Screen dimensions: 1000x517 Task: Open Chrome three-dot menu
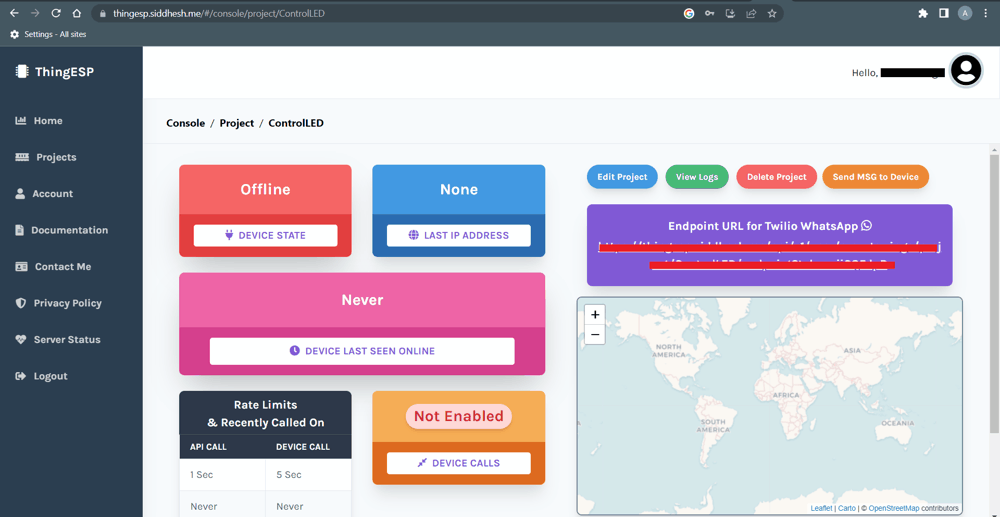click(985, 14)
